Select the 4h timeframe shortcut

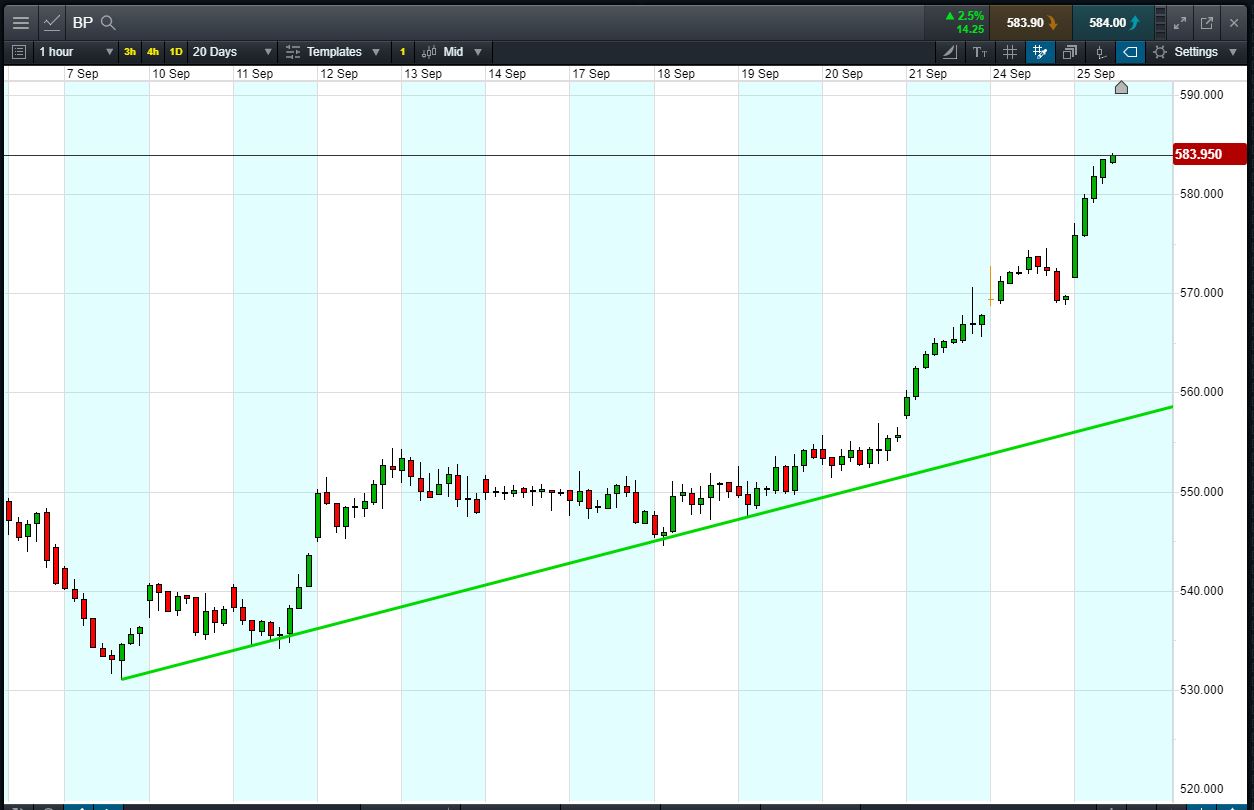152,52
